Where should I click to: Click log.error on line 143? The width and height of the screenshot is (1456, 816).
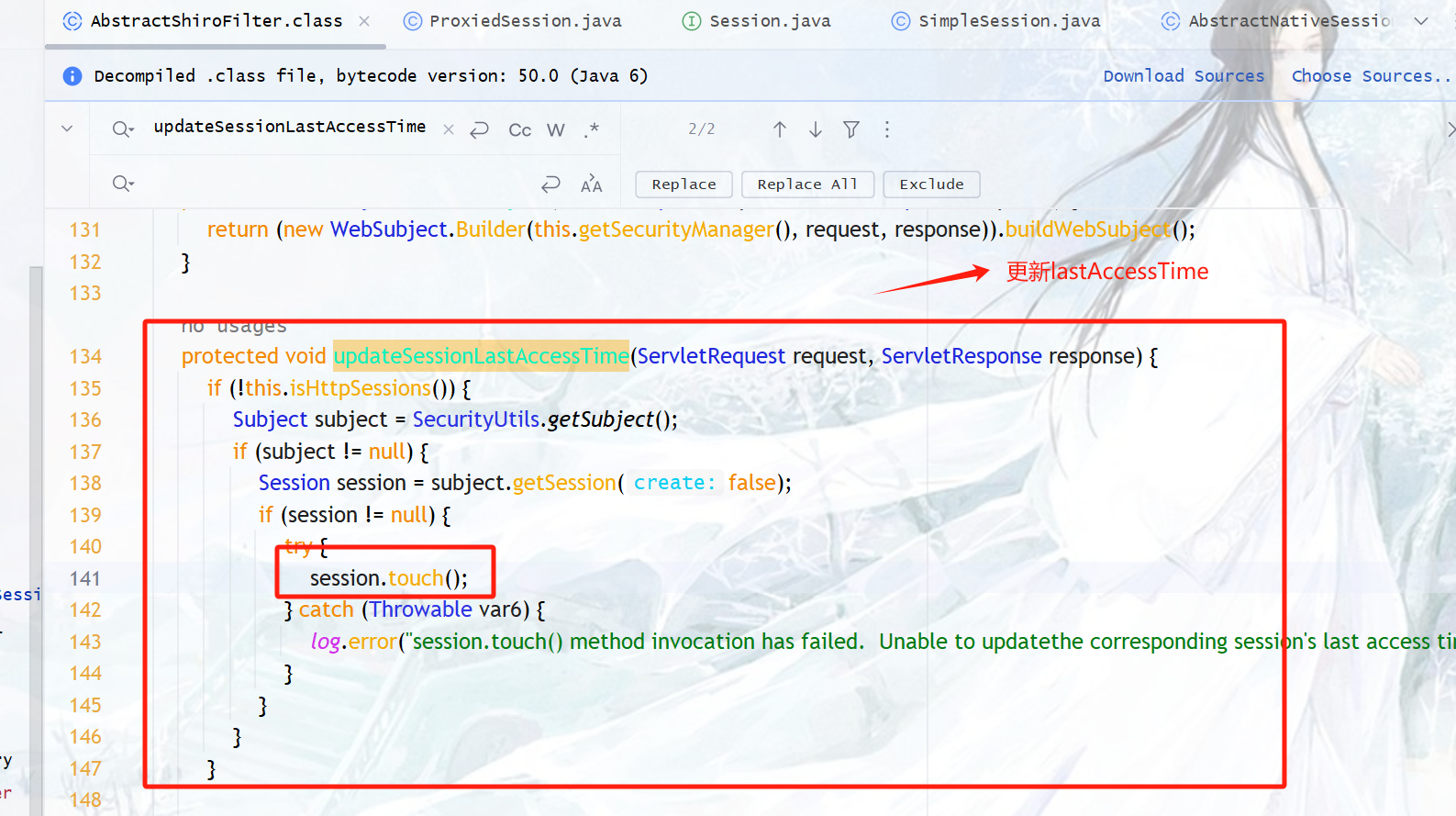[x=353, y=642]
